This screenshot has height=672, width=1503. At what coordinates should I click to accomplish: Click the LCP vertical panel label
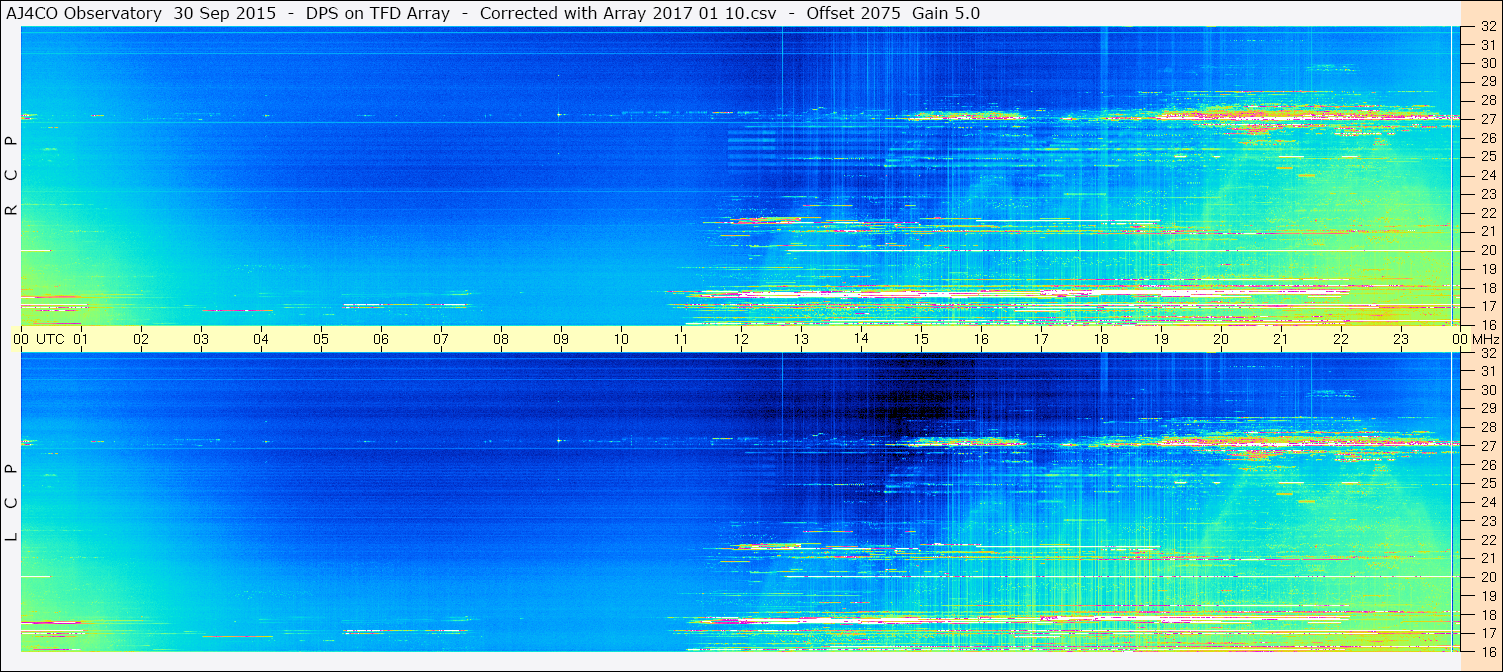coord(12,502)
